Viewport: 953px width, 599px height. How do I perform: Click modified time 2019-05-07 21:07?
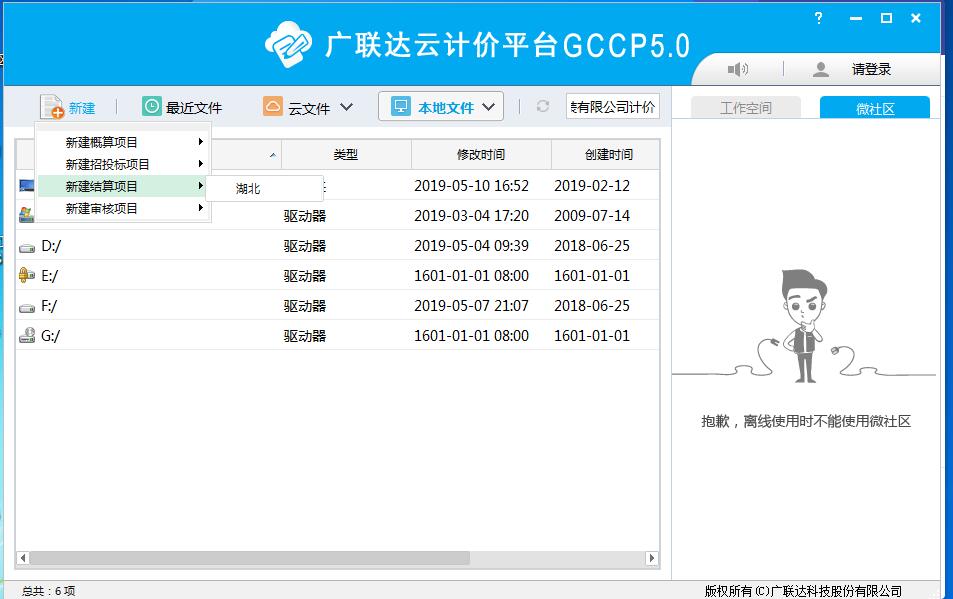point(472,306)
